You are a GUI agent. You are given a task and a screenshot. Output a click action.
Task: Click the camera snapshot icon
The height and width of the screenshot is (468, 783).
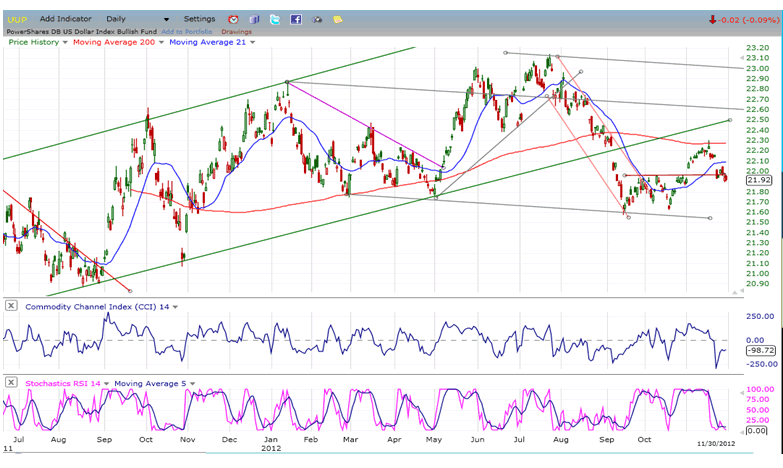[317, 19]
